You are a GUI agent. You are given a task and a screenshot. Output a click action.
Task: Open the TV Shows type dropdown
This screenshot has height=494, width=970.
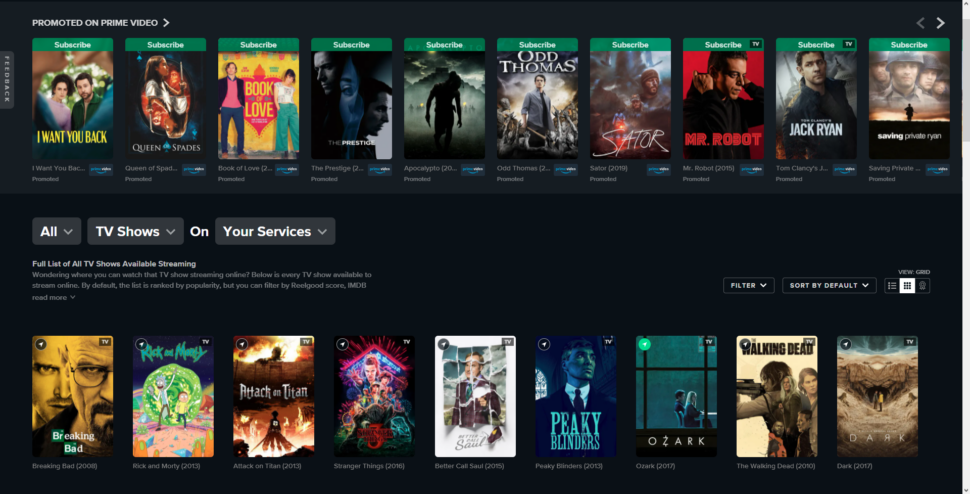(x=135, y=231)
